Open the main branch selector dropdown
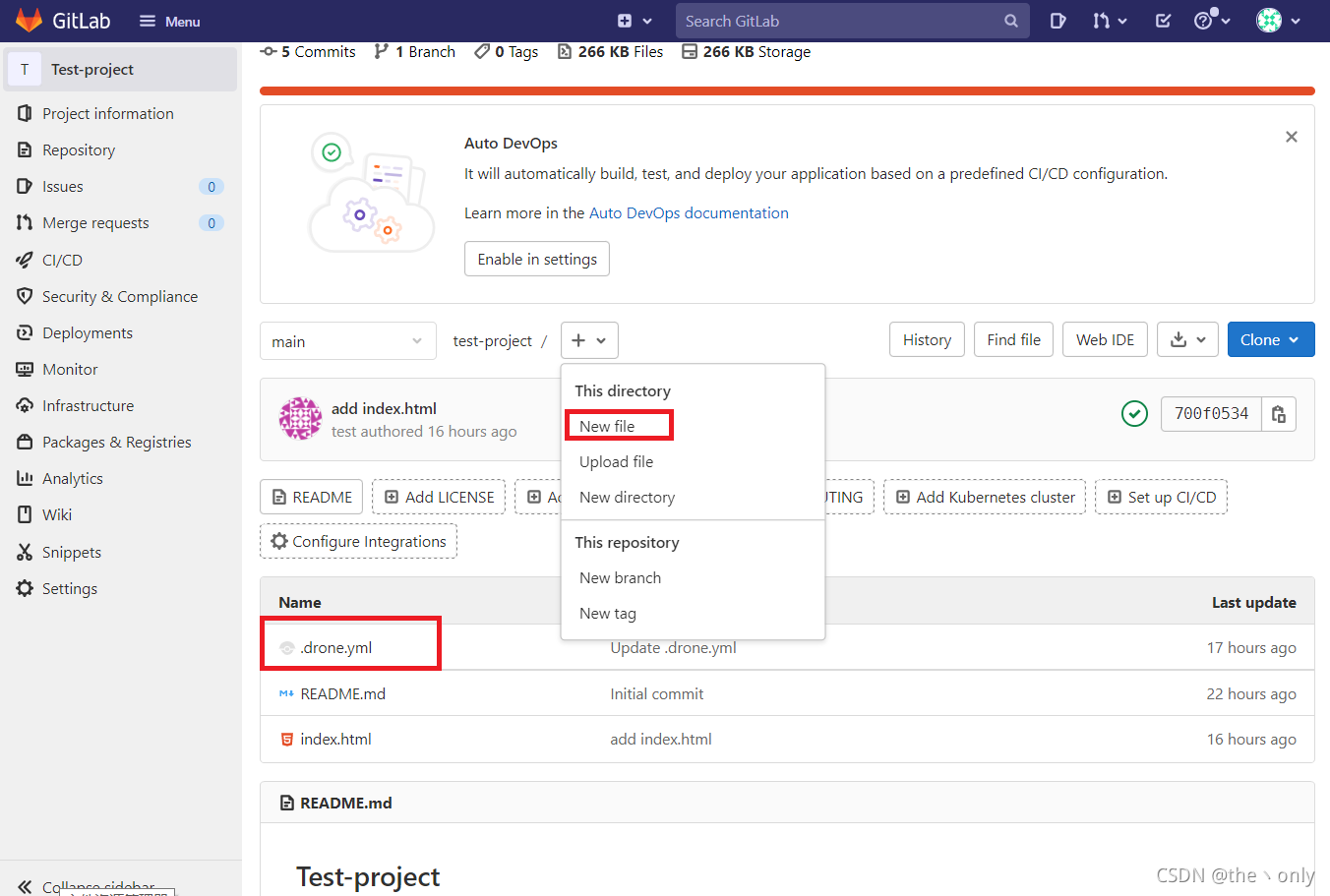 (347, 340)
